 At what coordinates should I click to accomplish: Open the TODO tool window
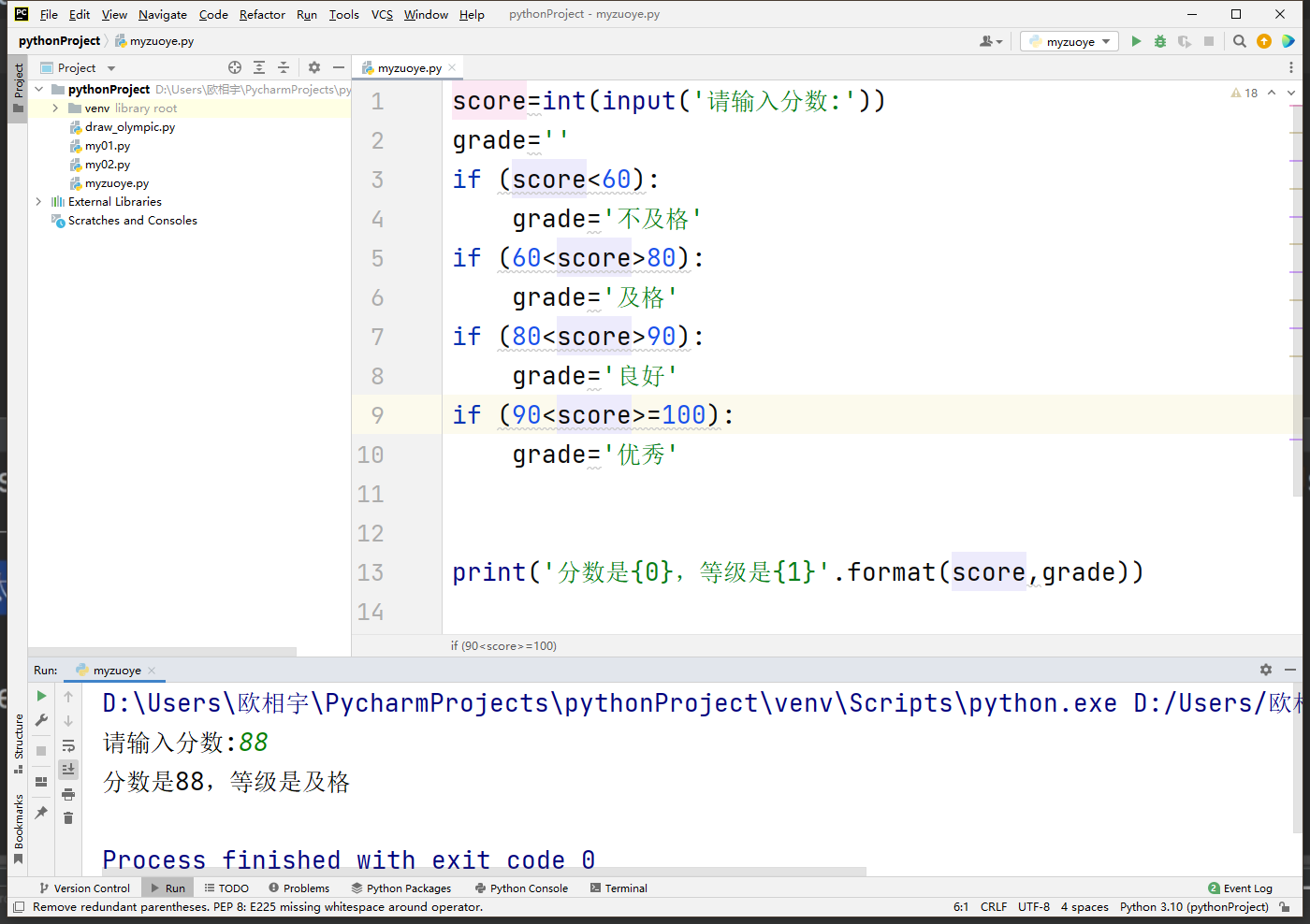(226, 888)
